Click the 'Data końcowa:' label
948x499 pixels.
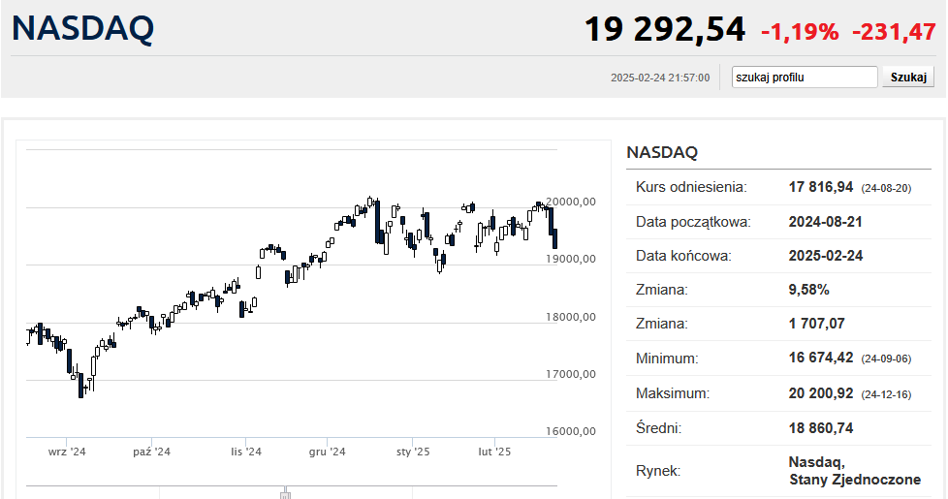[x=684, y=256]
